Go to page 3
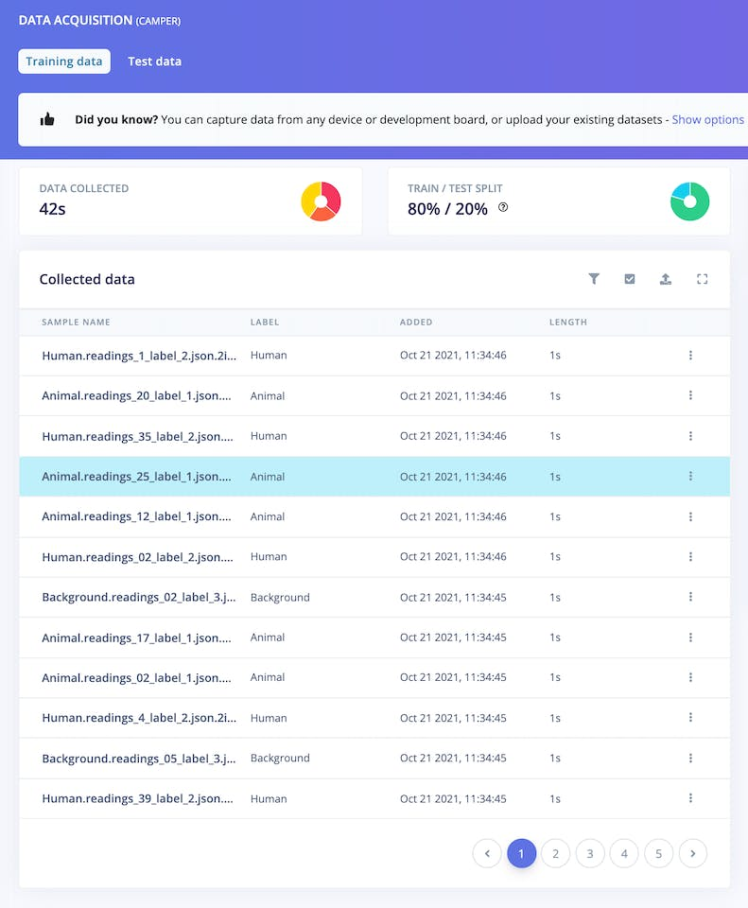 [x=590, y=854]
